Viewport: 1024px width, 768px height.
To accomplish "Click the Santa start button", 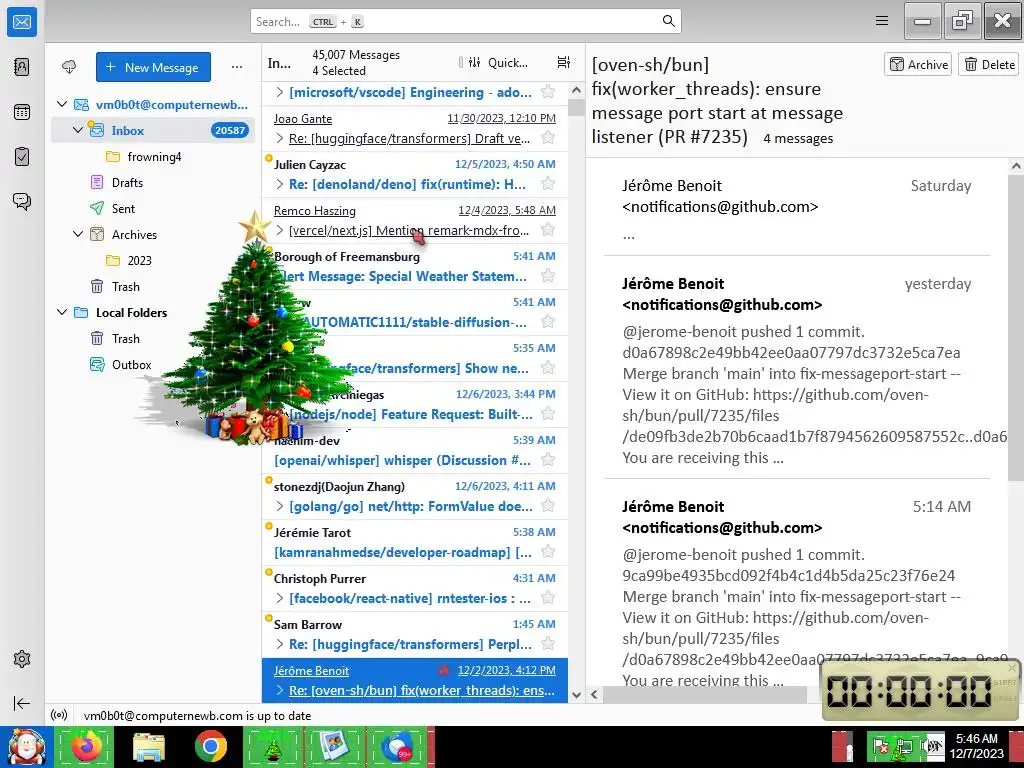I will tap(25, 746).
